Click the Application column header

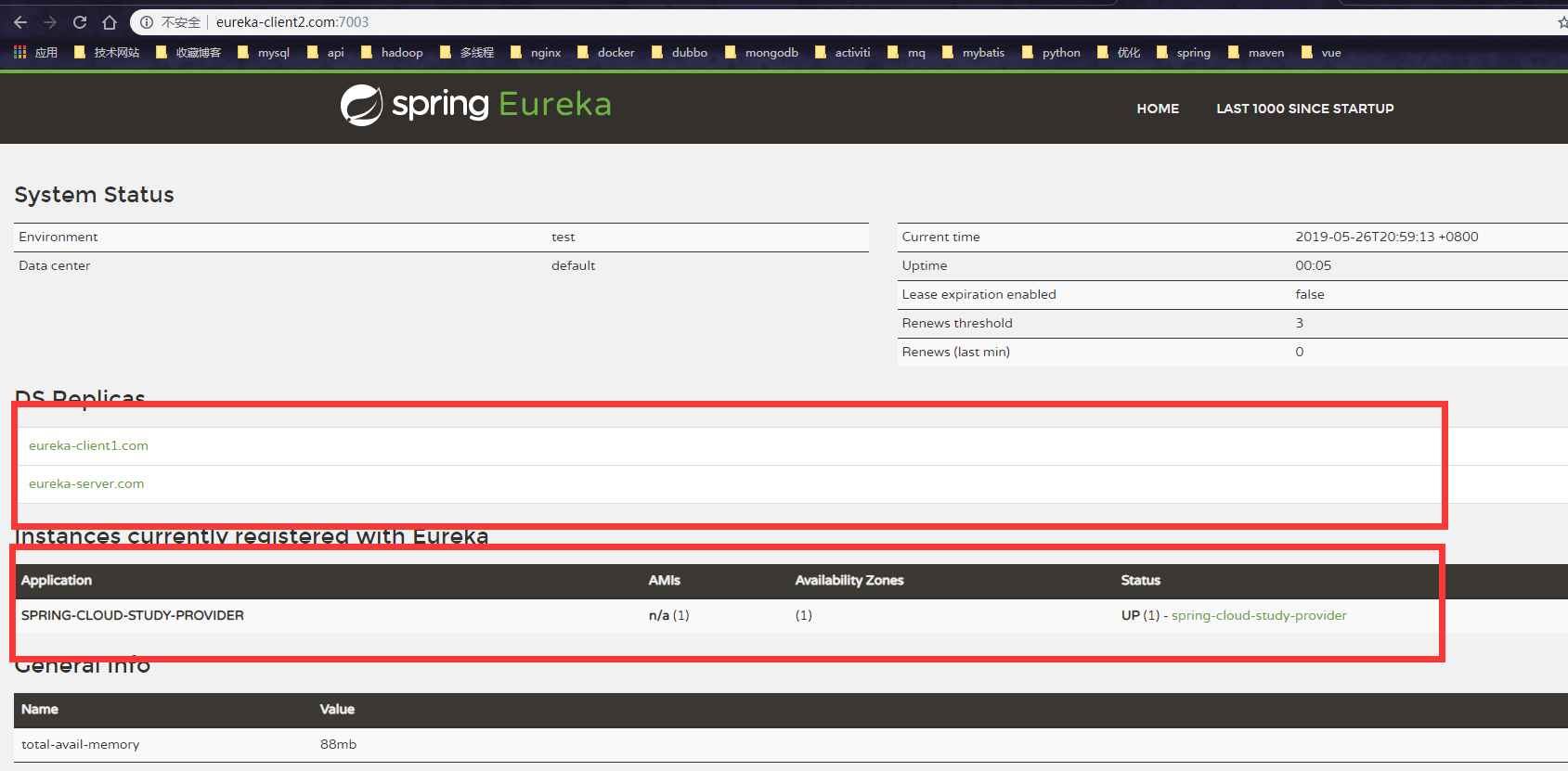(57, 581)
